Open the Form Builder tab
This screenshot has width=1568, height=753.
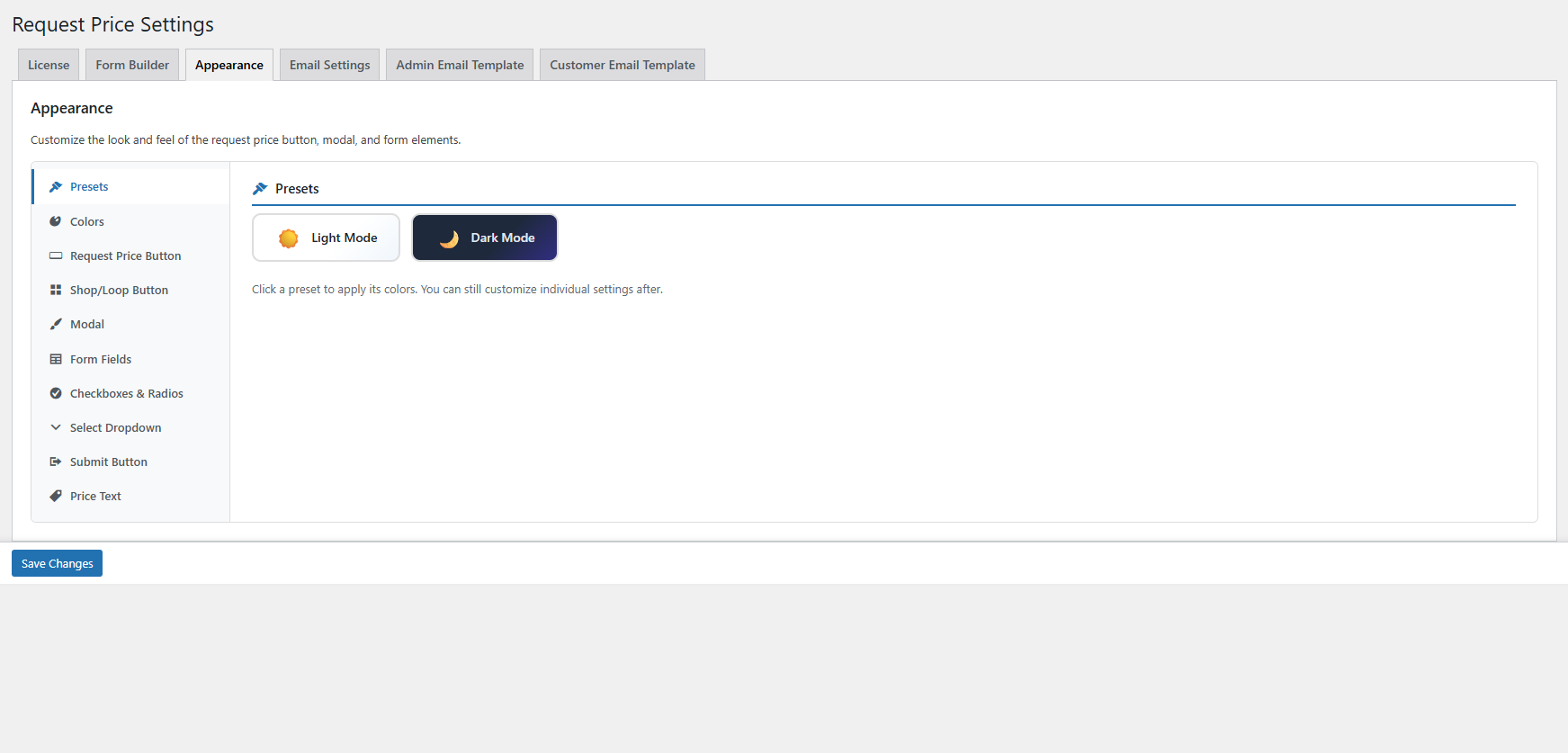coord(132,65)
